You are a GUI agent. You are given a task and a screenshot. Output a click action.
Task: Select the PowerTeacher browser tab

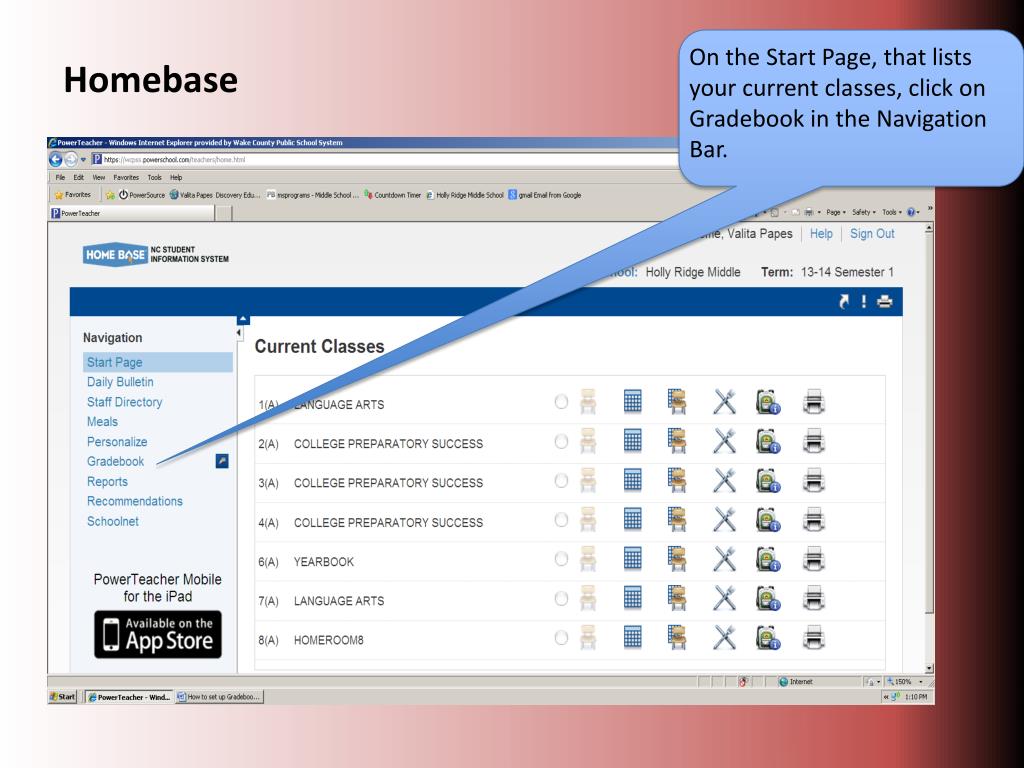pos(131,213)
